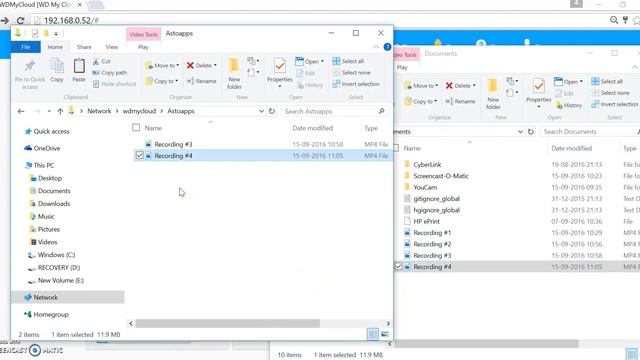Sort Astoapps by Date modified column
Viewport: 640px width, 360px height.
click(312, 128)
